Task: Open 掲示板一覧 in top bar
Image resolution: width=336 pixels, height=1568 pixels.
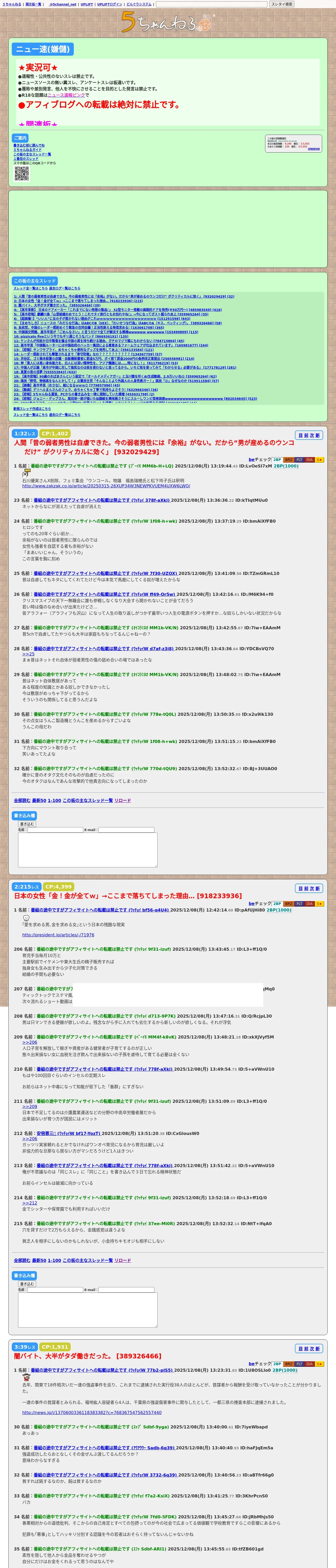Action: [x=33, y=4]
